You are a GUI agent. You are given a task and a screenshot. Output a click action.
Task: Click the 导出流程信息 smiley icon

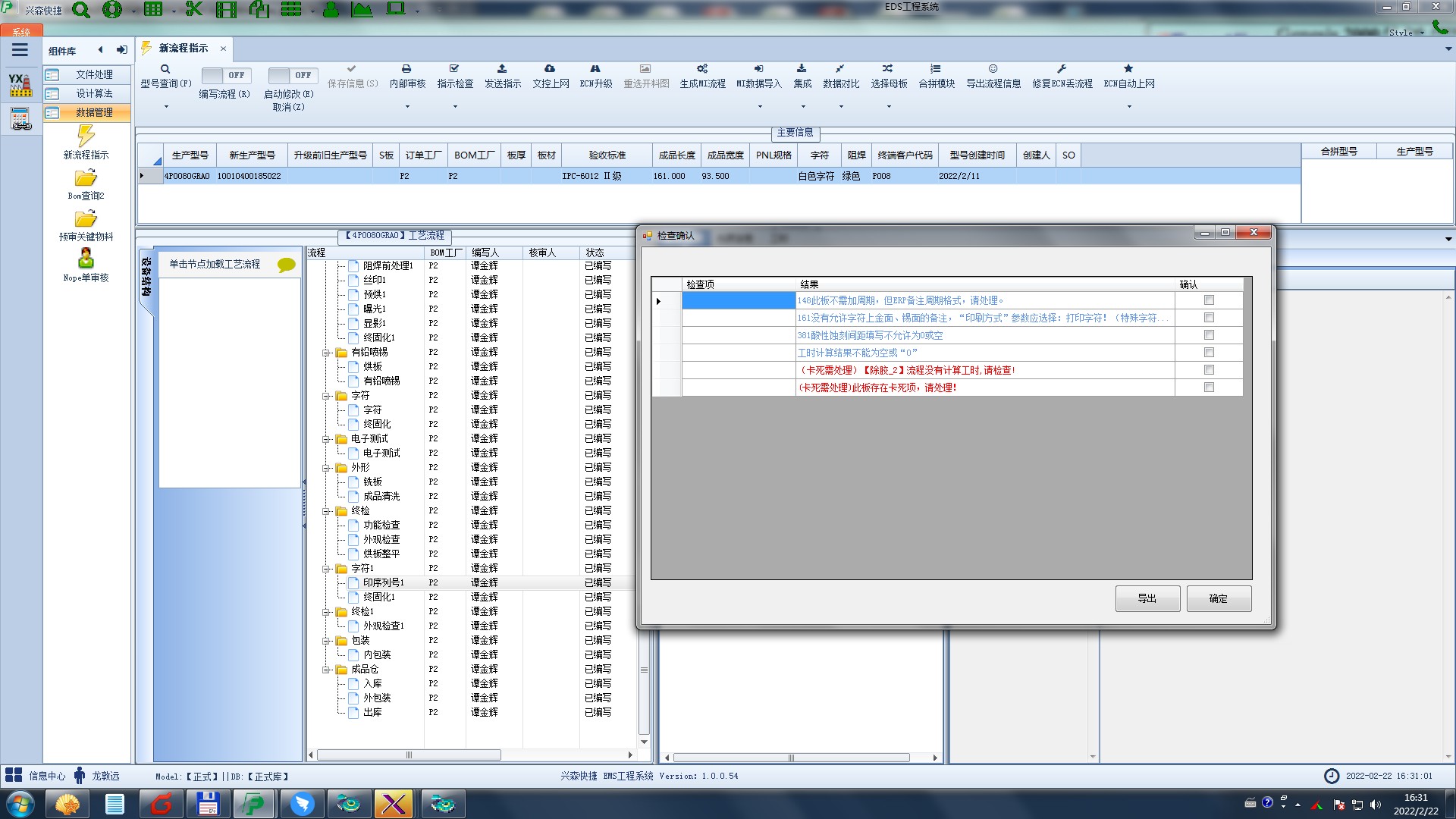click(x=993, y=69)
